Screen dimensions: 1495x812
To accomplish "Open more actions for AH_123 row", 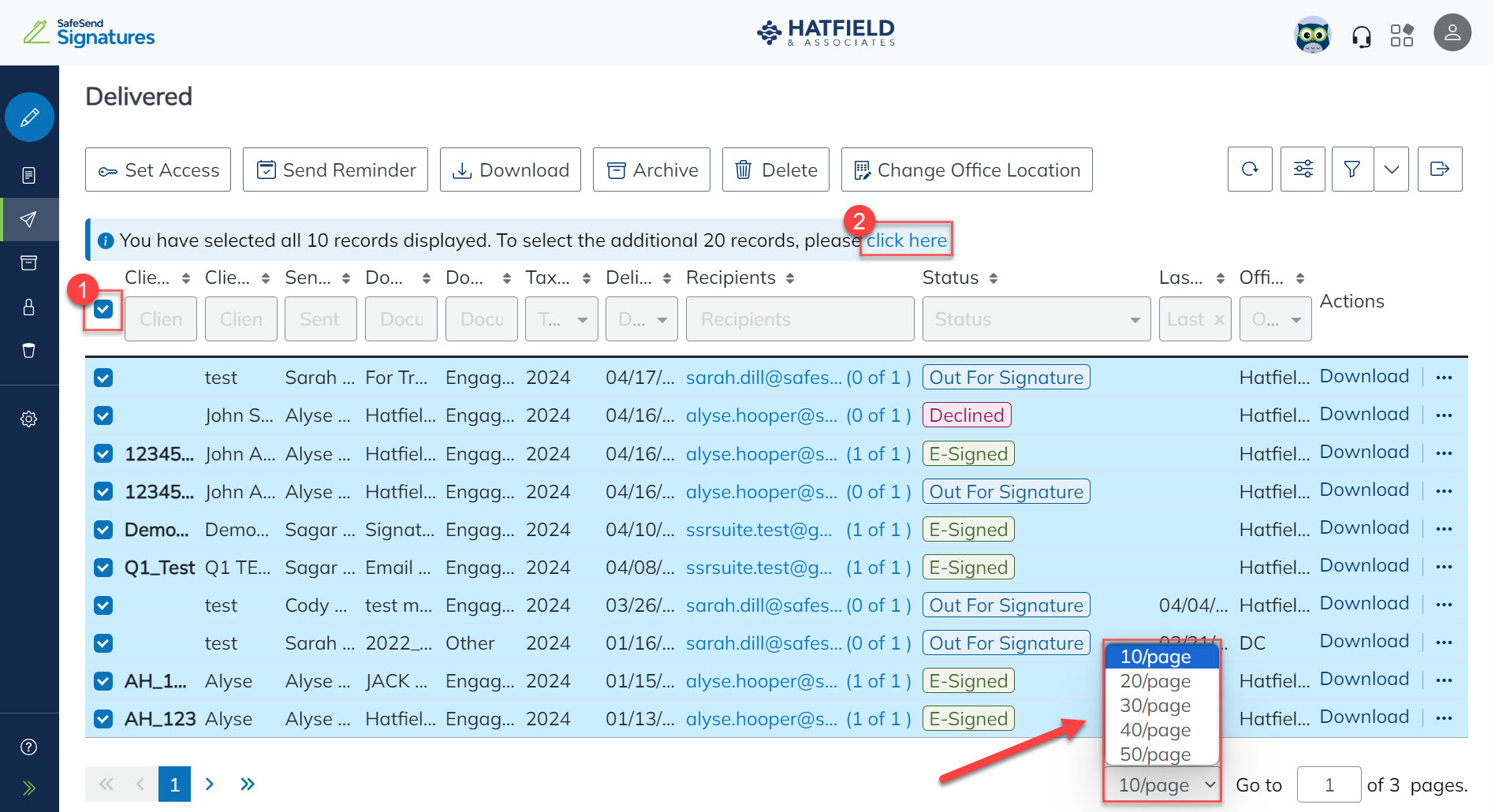I will [1445, 718].
